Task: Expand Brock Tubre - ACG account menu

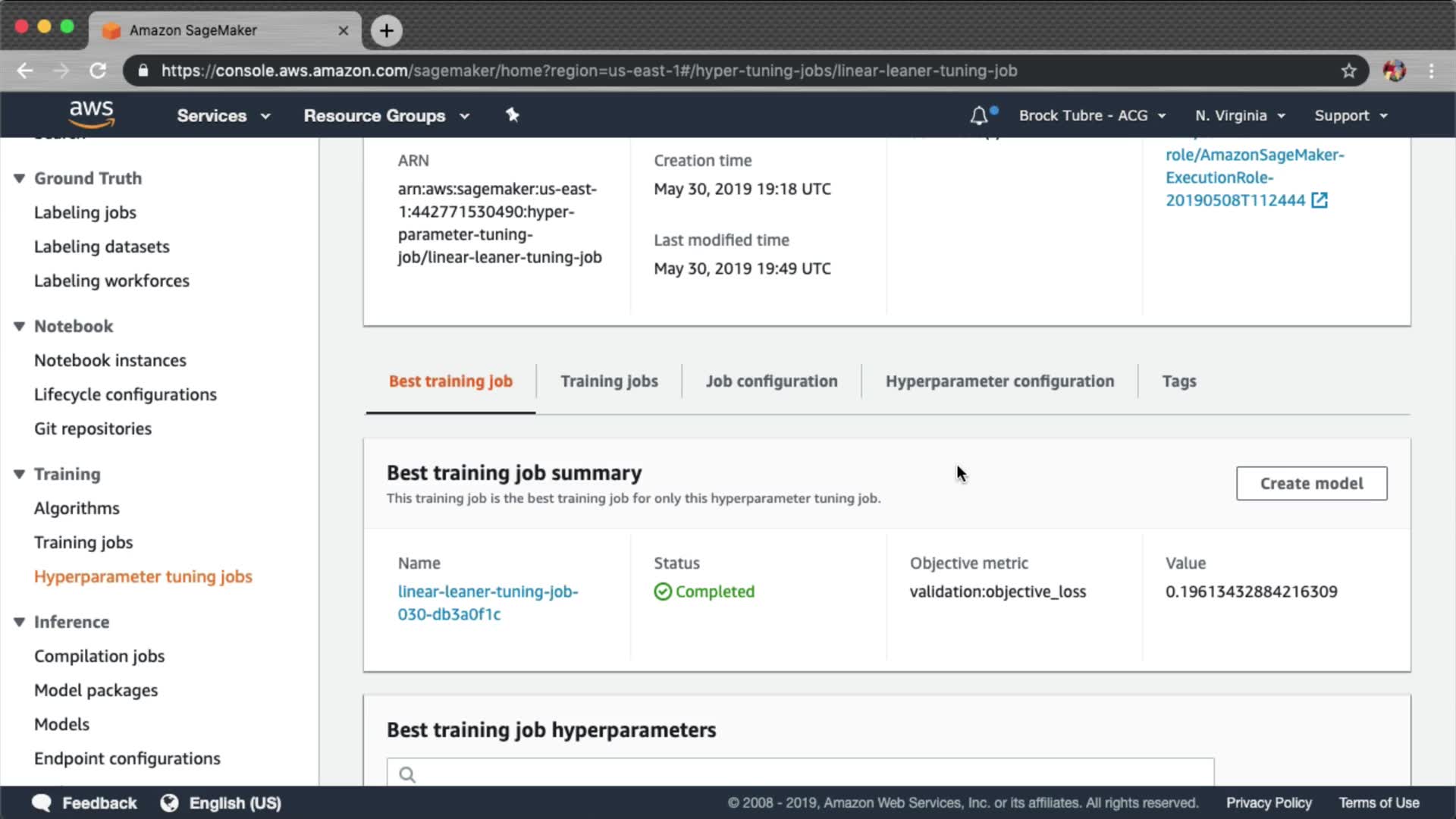Action: click(1092, 116)
